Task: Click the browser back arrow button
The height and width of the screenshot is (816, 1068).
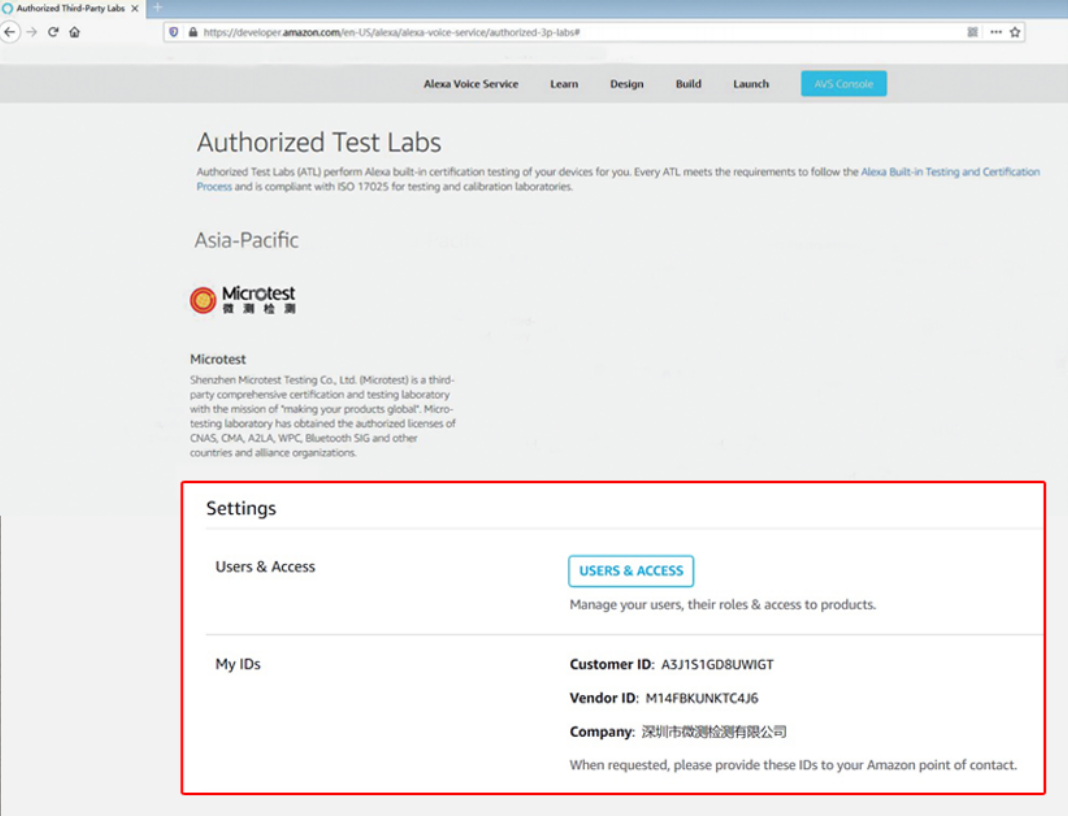Action: coord(10,32)
